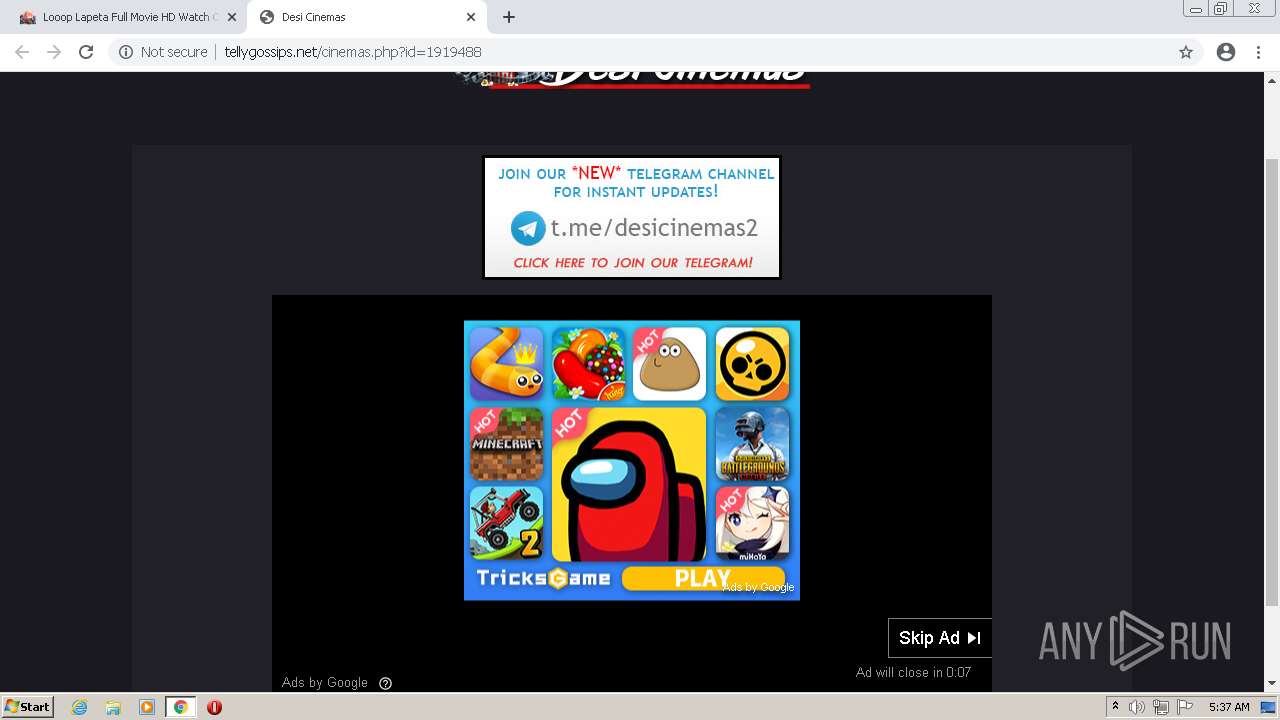1280x720 pixels.
Task: Bookmark this page with the star icon
Action: pos(1186,52)
